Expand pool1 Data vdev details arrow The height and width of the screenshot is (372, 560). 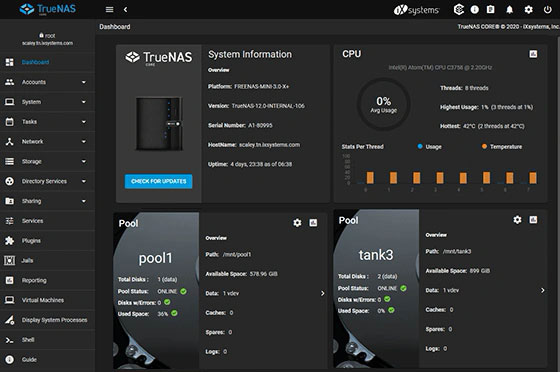[322, 293]
